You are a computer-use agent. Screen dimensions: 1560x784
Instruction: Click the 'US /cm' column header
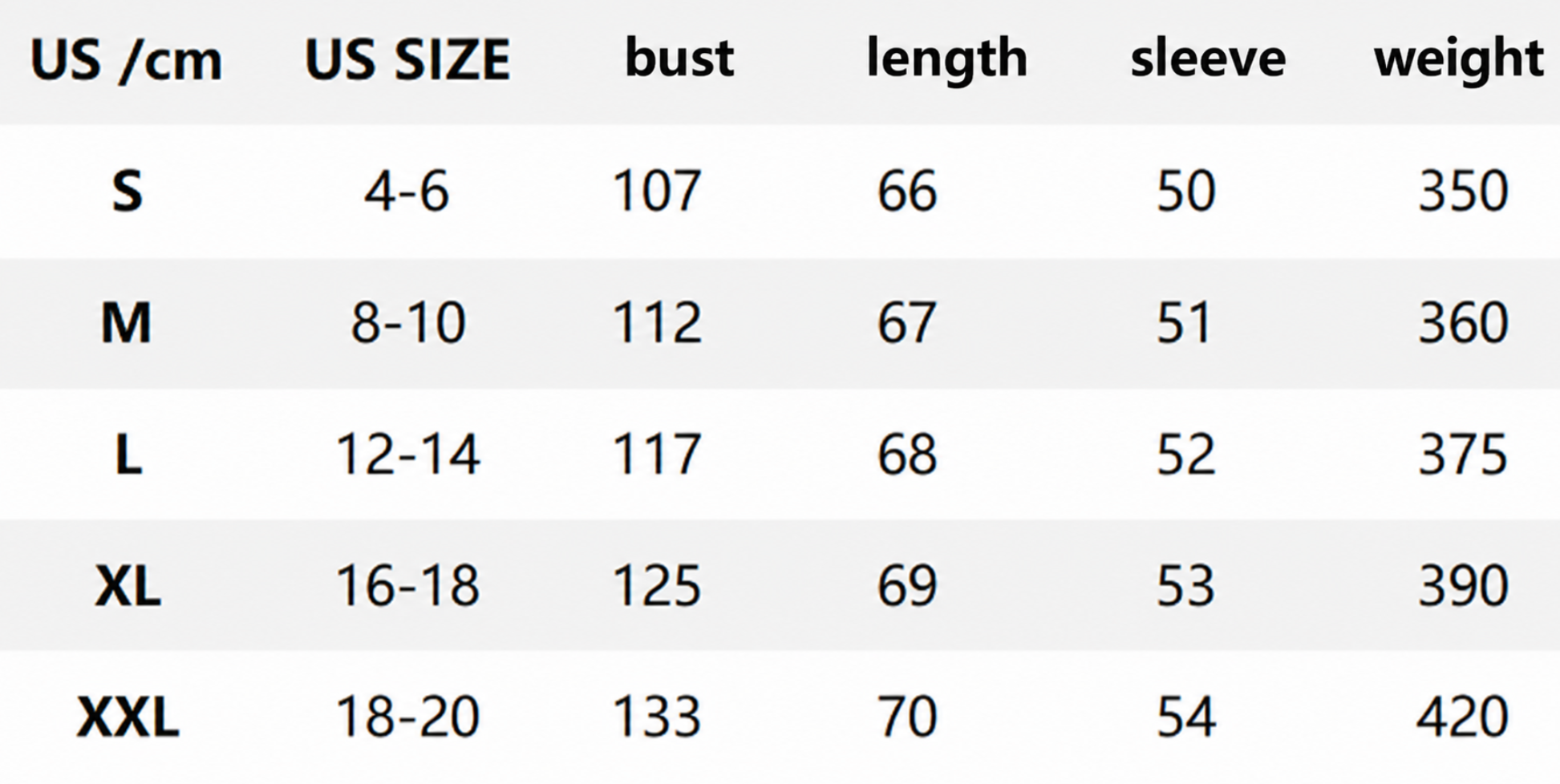click(126, 60)
